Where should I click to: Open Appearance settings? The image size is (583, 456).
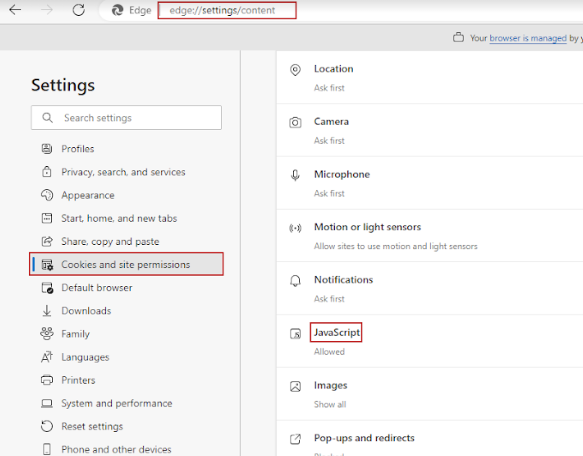[x=88, y=195]
